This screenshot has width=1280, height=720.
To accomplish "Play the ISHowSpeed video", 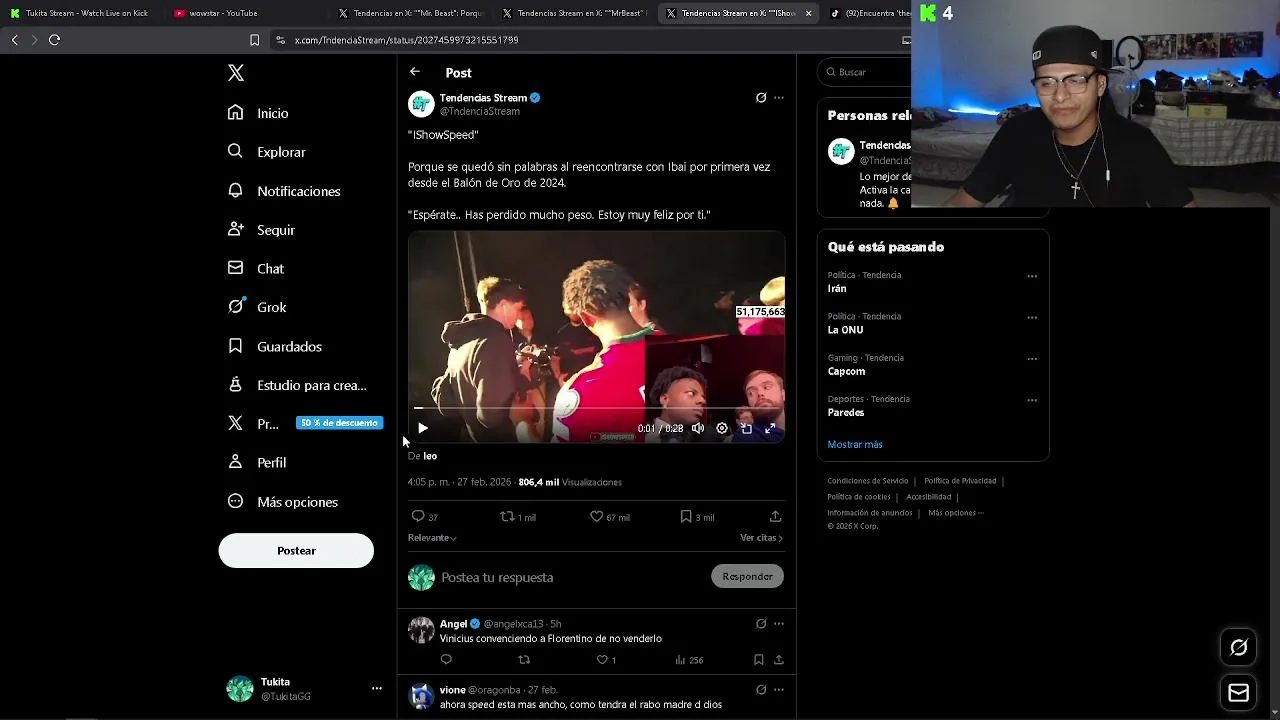I will (x=423, y=428).
